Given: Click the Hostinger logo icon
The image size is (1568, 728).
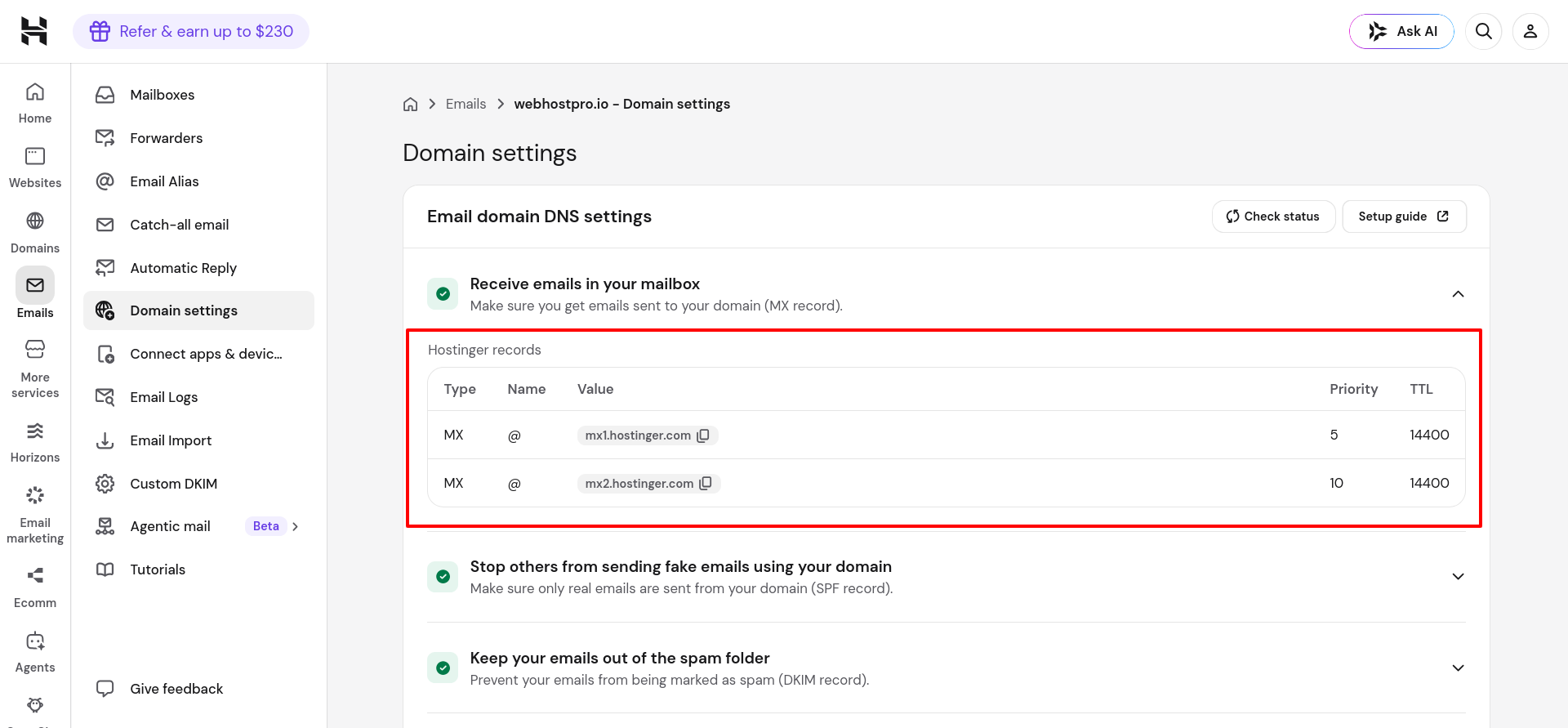Looking at the screenshot, I should (34, 31).
